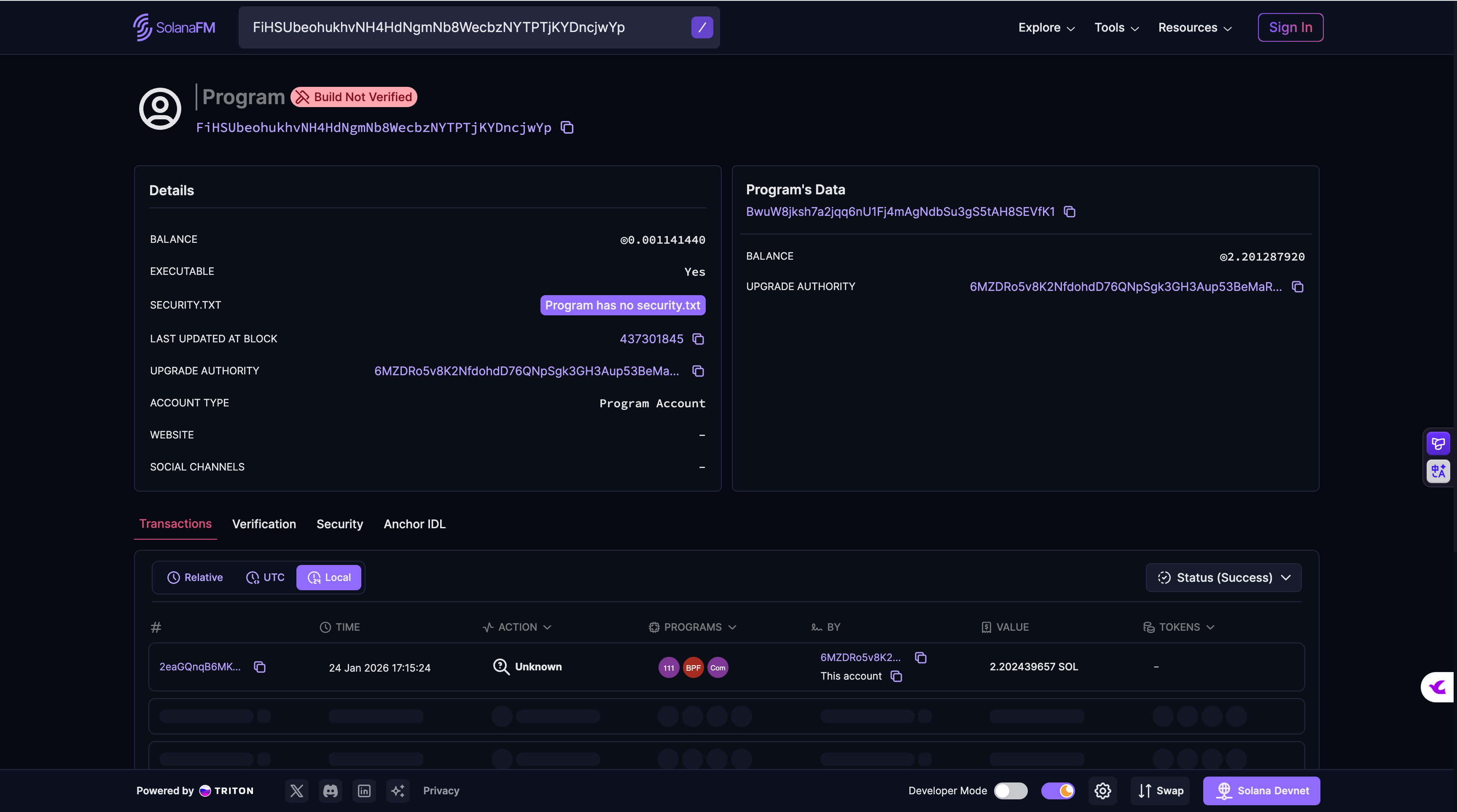
Task: Click the Discord icon in the footer
Action: (x=331, y=790)
